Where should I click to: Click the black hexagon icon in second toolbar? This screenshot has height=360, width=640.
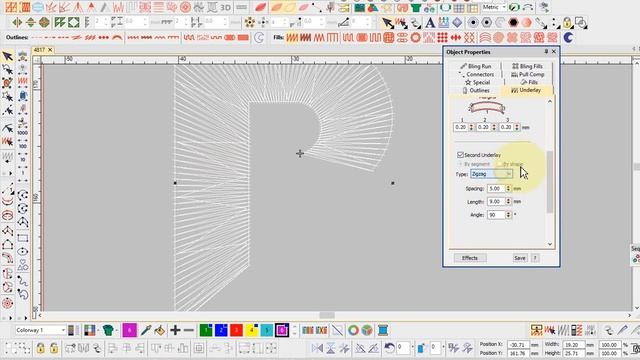pyautogui.click(x=513, y=22)
